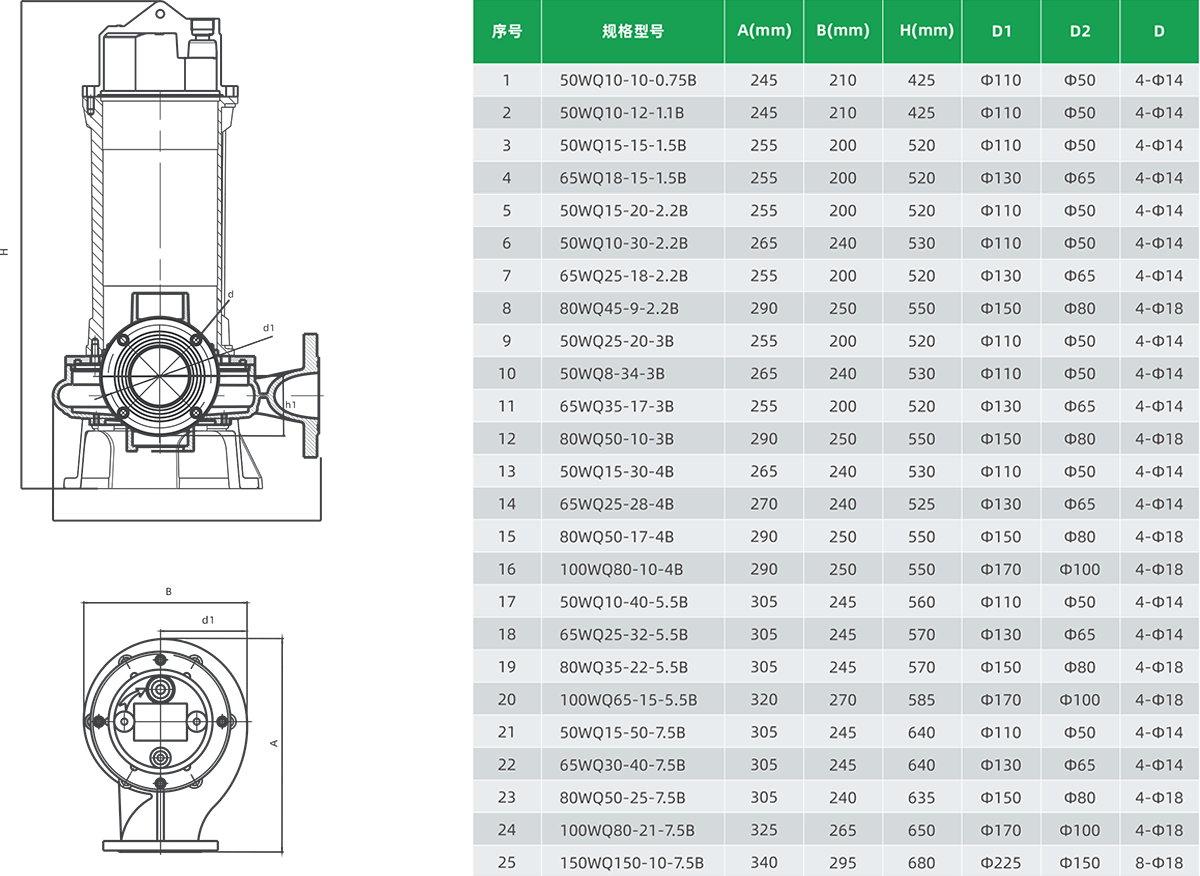Click D2 value Φ100 for 100WQ80-10-4B
Viewport: 1200px width, 876px height.
pyautogui.click(x=1080, y=570)
